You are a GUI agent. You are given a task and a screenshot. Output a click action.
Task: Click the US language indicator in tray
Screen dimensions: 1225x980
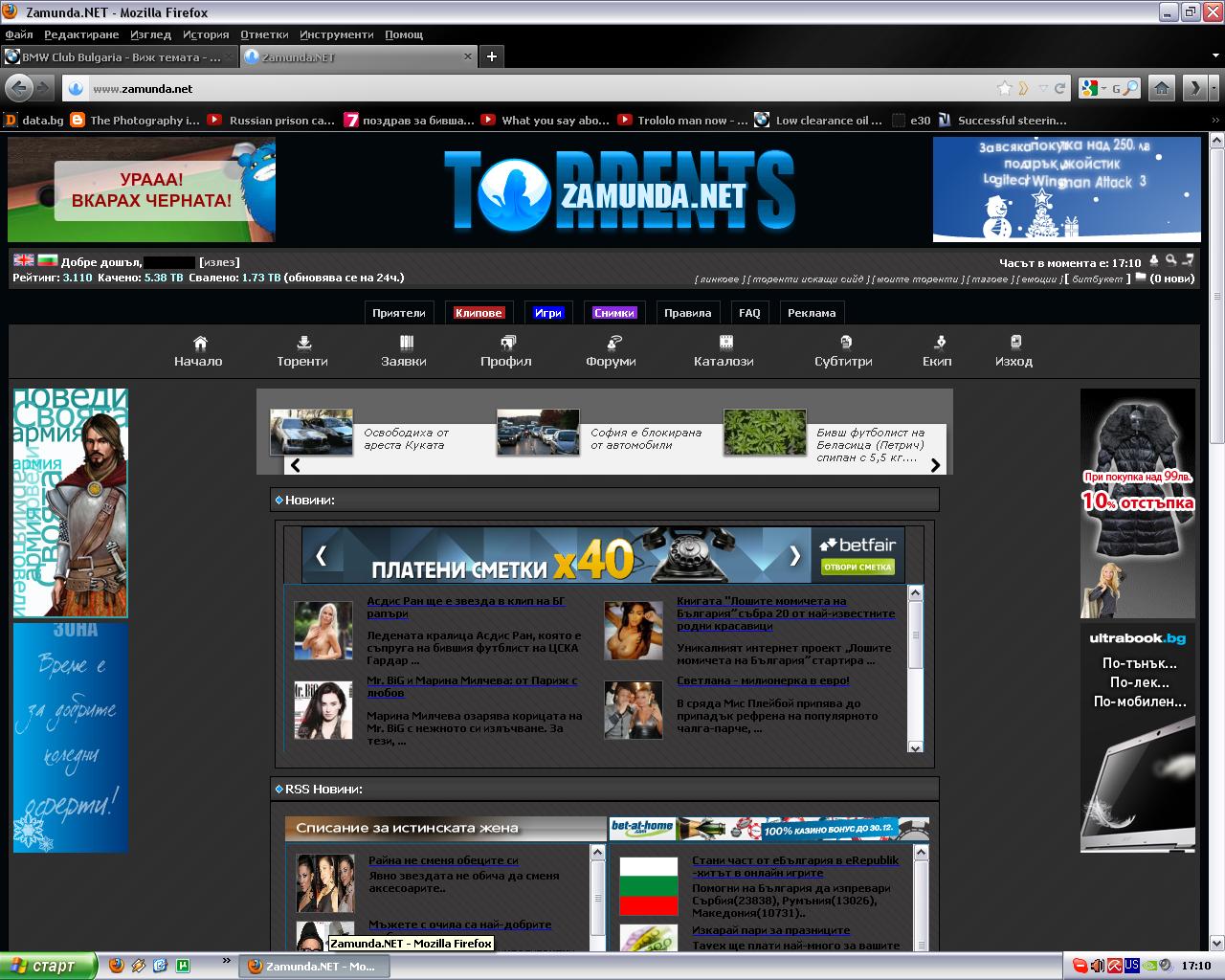click(1132, 966)
